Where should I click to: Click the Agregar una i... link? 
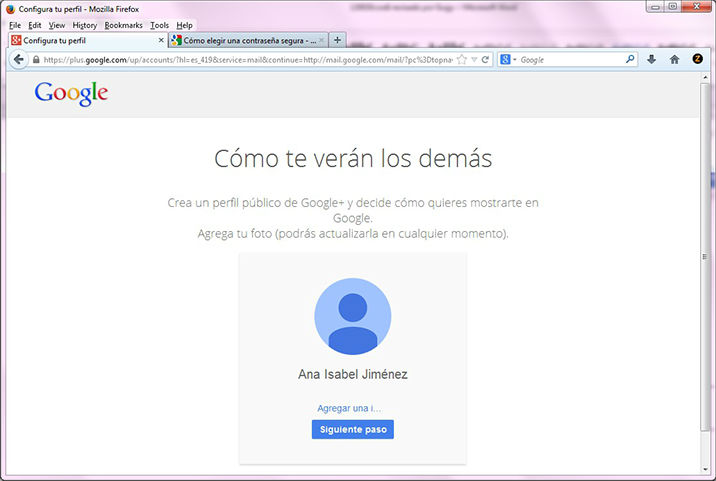[349, 408]
